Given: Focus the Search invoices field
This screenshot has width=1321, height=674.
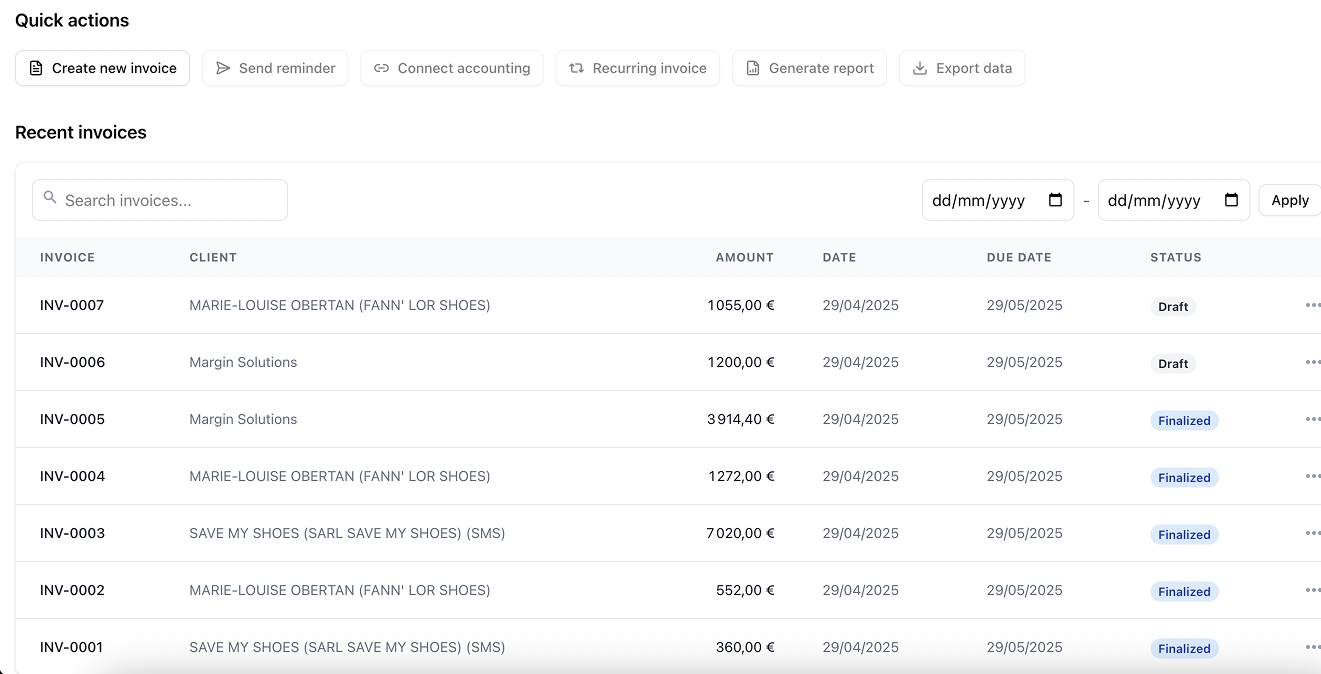Looking at the screenshot, I should pyautogui.click(x=160, y=200).
